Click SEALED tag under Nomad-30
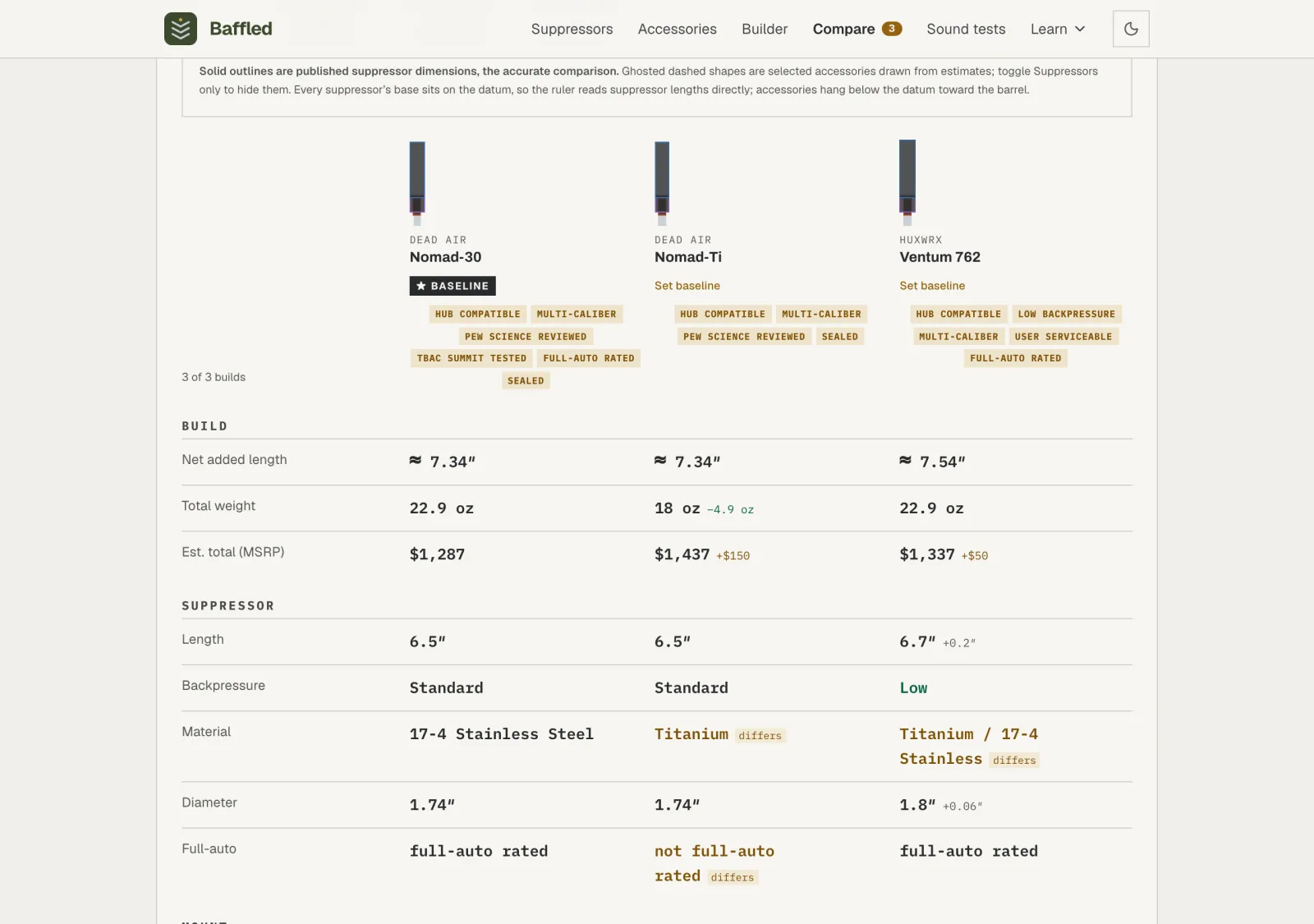This screenshot has width=1314, height=924. tap(526, 381)
